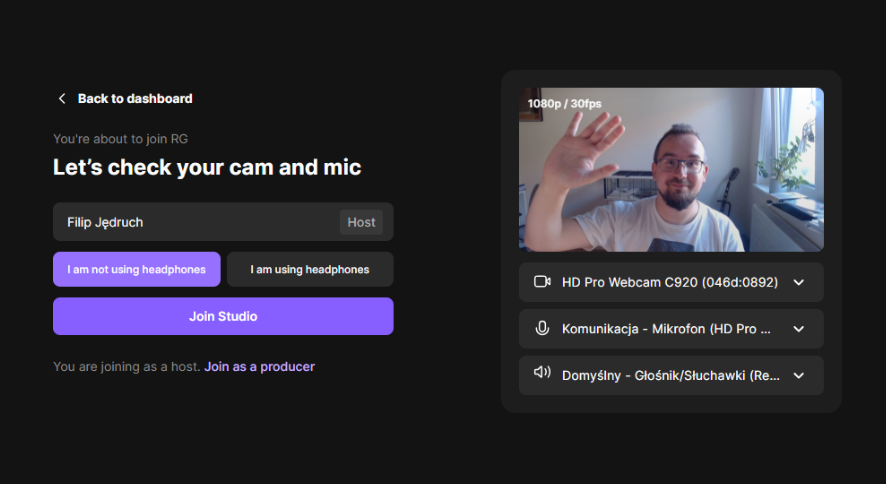
Task: Click the Filip Jędruch name field
Action: [190, 222]
